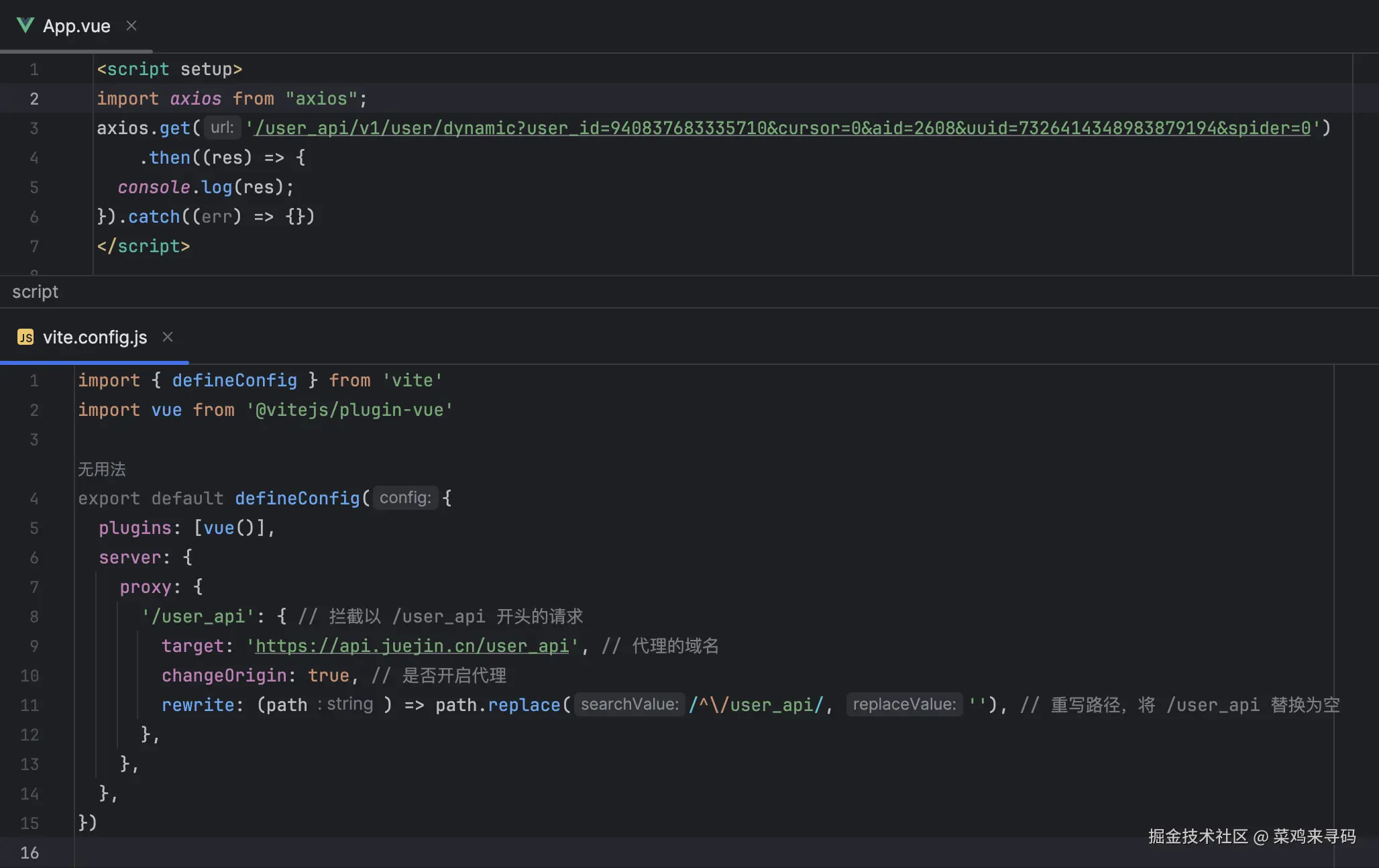Open the https://api.juejin.cn/user_api link
This screenshot has height=868, width=1379.
[412, 646]
